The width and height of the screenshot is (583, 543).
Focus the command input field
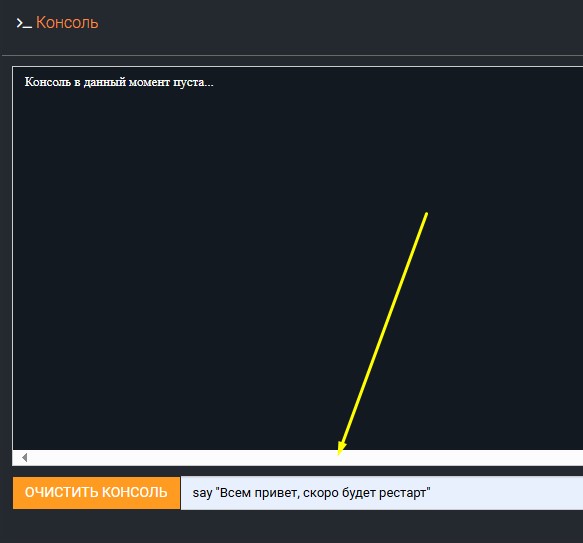tap(382, 493)
